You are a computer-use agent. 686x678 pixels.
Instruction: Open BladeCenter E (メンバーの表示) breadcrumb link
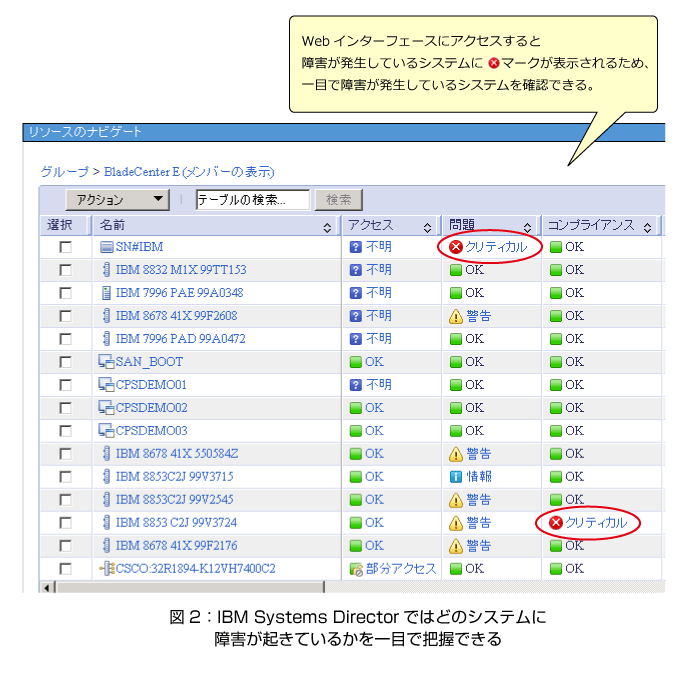(189, 171)
